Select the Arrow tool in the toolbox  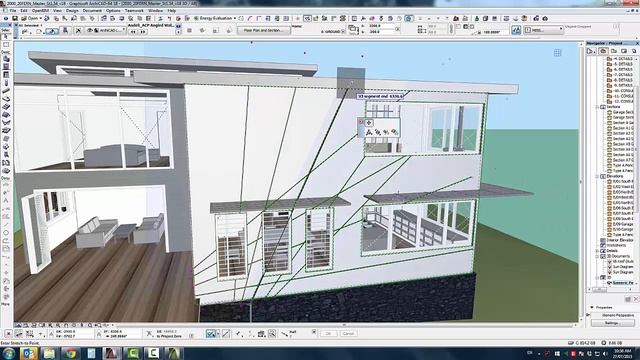point(6,36)
